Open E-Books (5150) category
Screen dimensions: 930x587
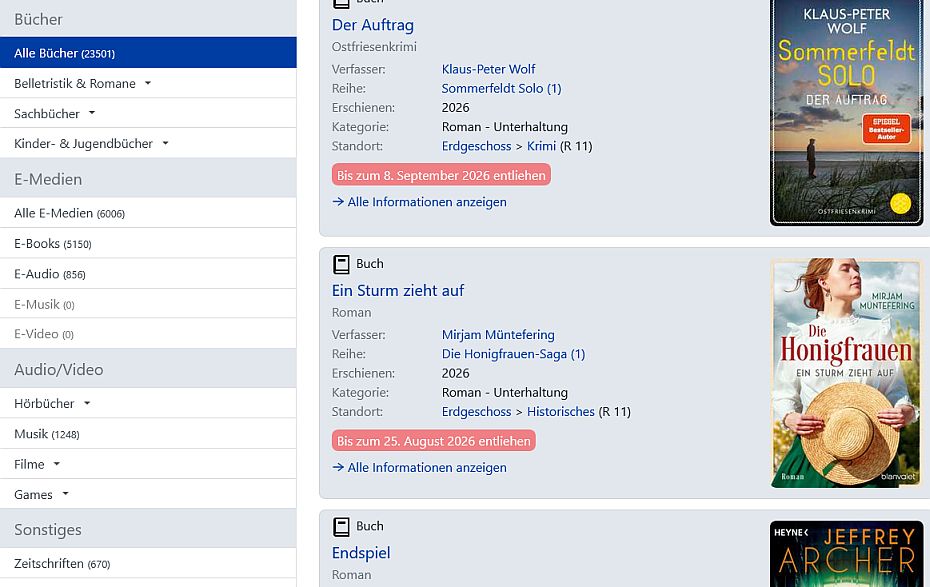pyautogui.click(x=148, y=244)
